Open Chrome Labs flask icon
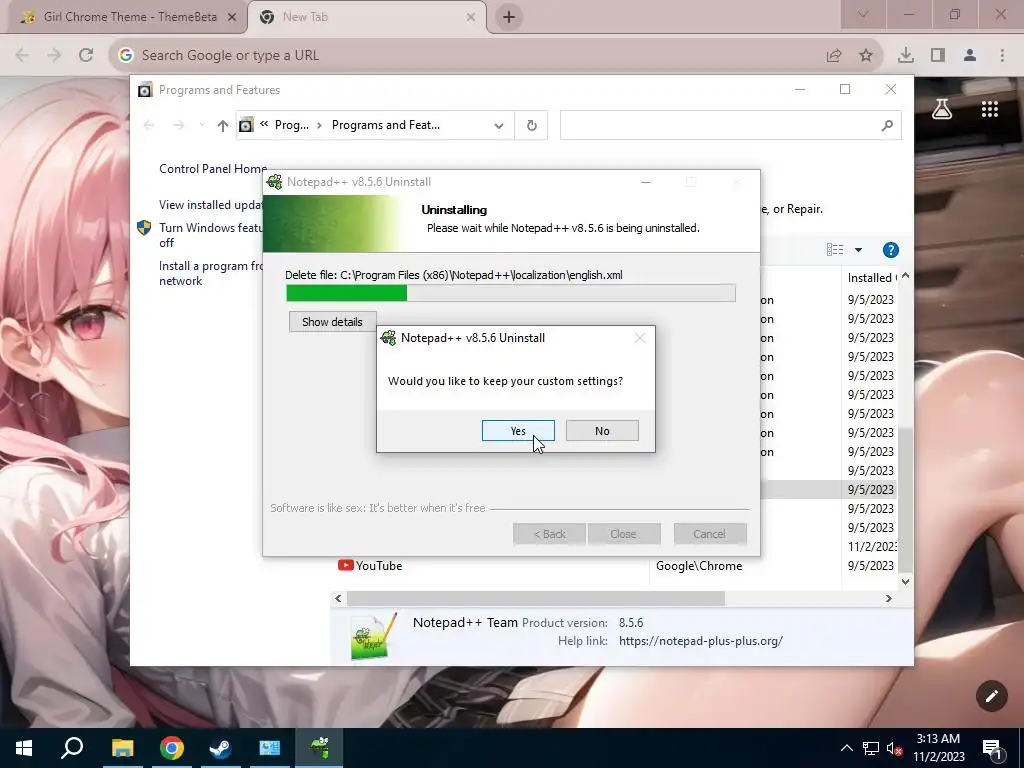The image size is (1024, 768). (942, 109)
